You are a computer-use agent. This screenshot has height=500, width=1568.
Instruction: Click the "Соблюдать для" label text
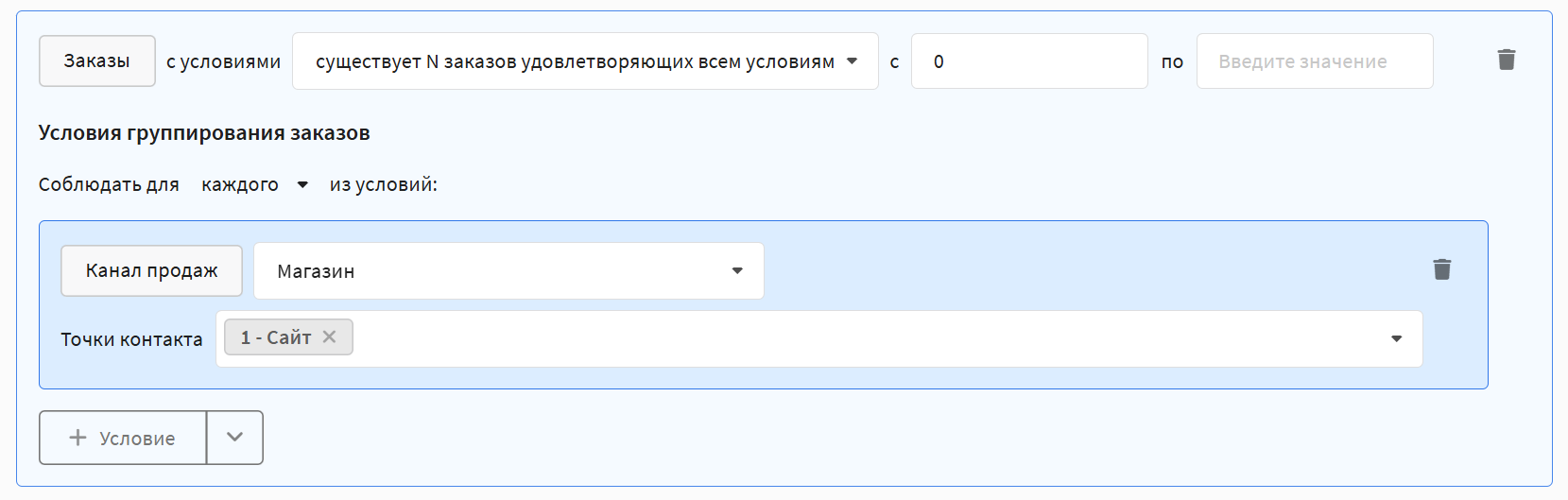coord(109,184)
